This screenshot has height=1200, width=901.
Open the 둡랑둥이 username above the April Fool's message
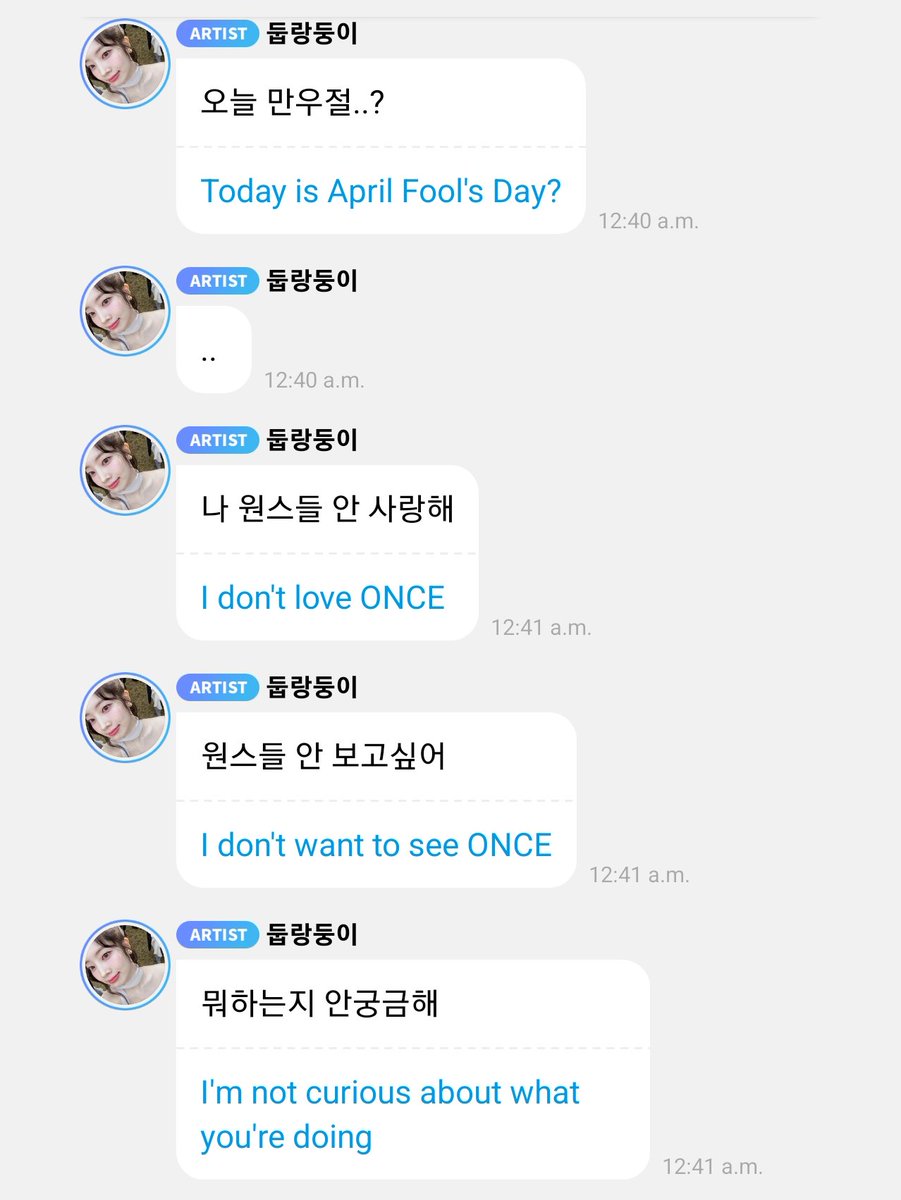tap(312, 34)
